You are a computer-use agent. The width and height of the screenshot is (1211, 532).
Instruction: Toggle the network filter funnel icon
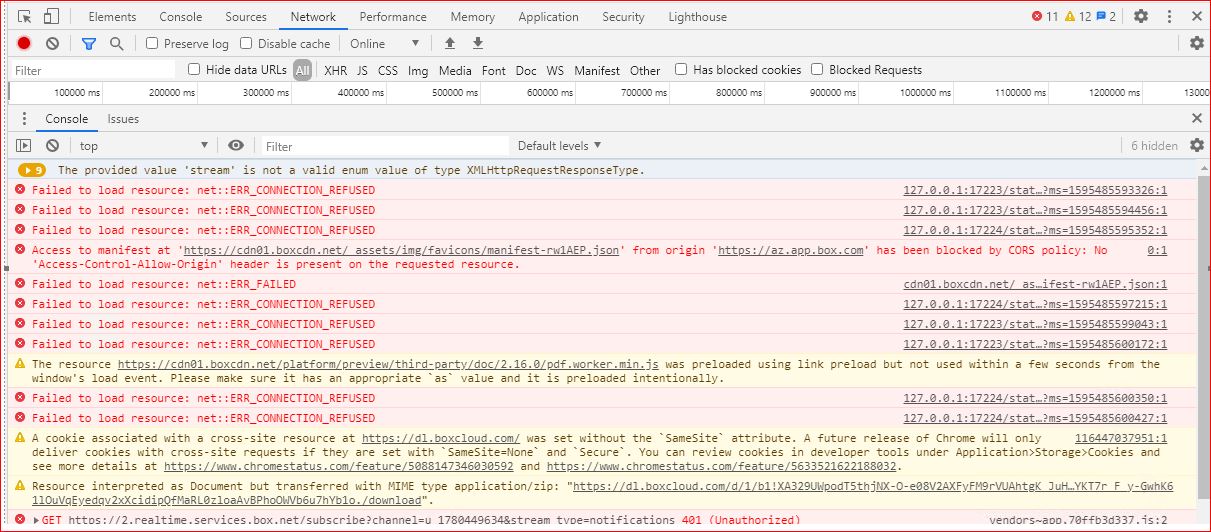(x=89, y=44)
